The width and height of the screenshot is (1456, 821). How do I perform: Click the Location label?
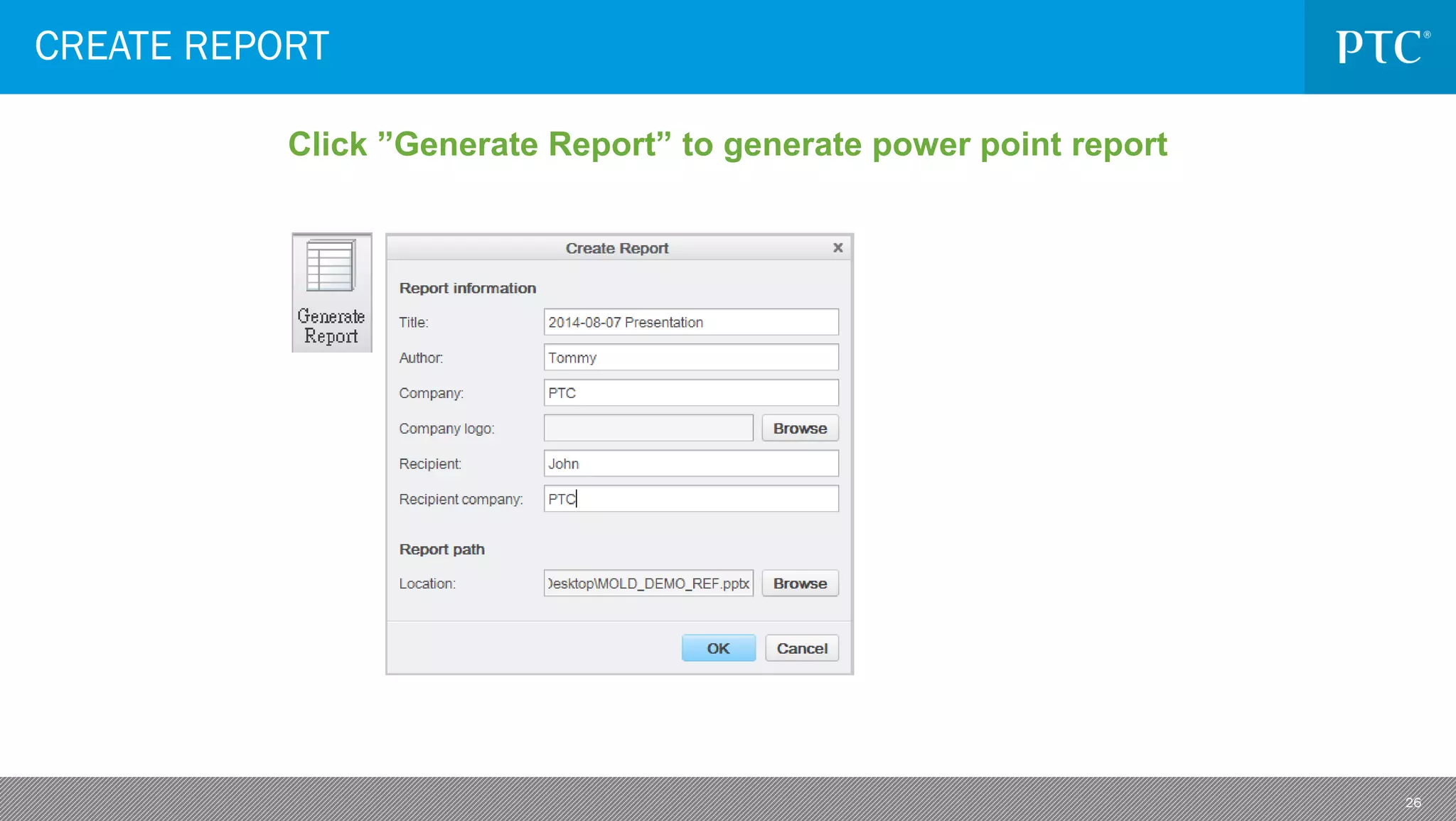point(427,584)
